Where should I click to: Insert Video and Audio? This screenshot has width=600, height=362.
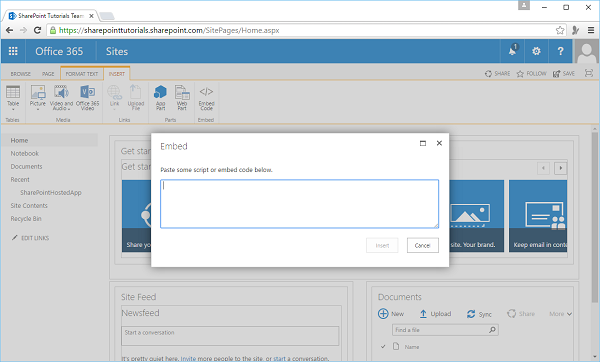click(x=61, y=97)
